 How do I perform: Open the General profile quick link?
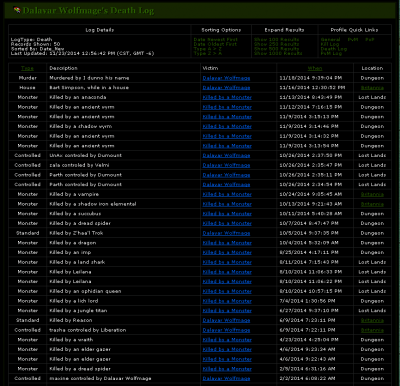pyautogui.click(x=330, y=39)
